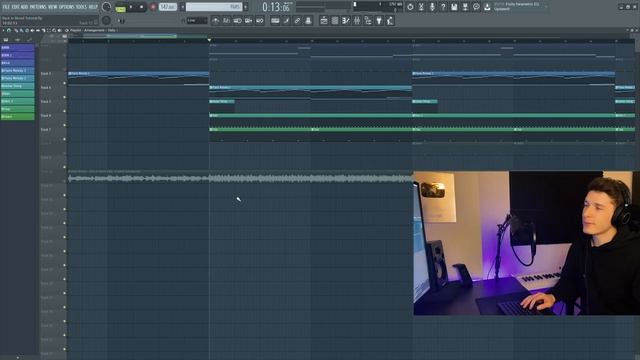Open the ADD menu

24,7
